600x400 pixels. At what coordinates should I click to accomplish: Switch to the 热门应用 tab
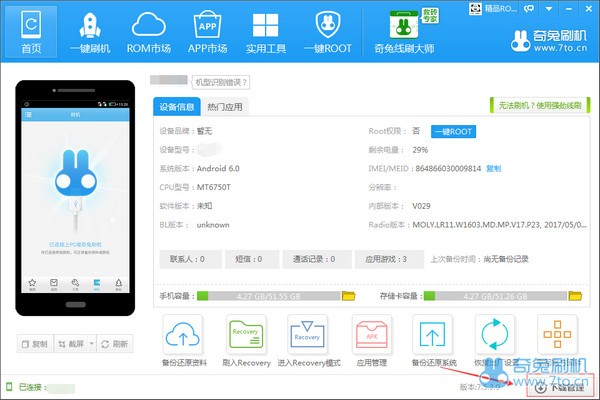(x=226, y=107)
